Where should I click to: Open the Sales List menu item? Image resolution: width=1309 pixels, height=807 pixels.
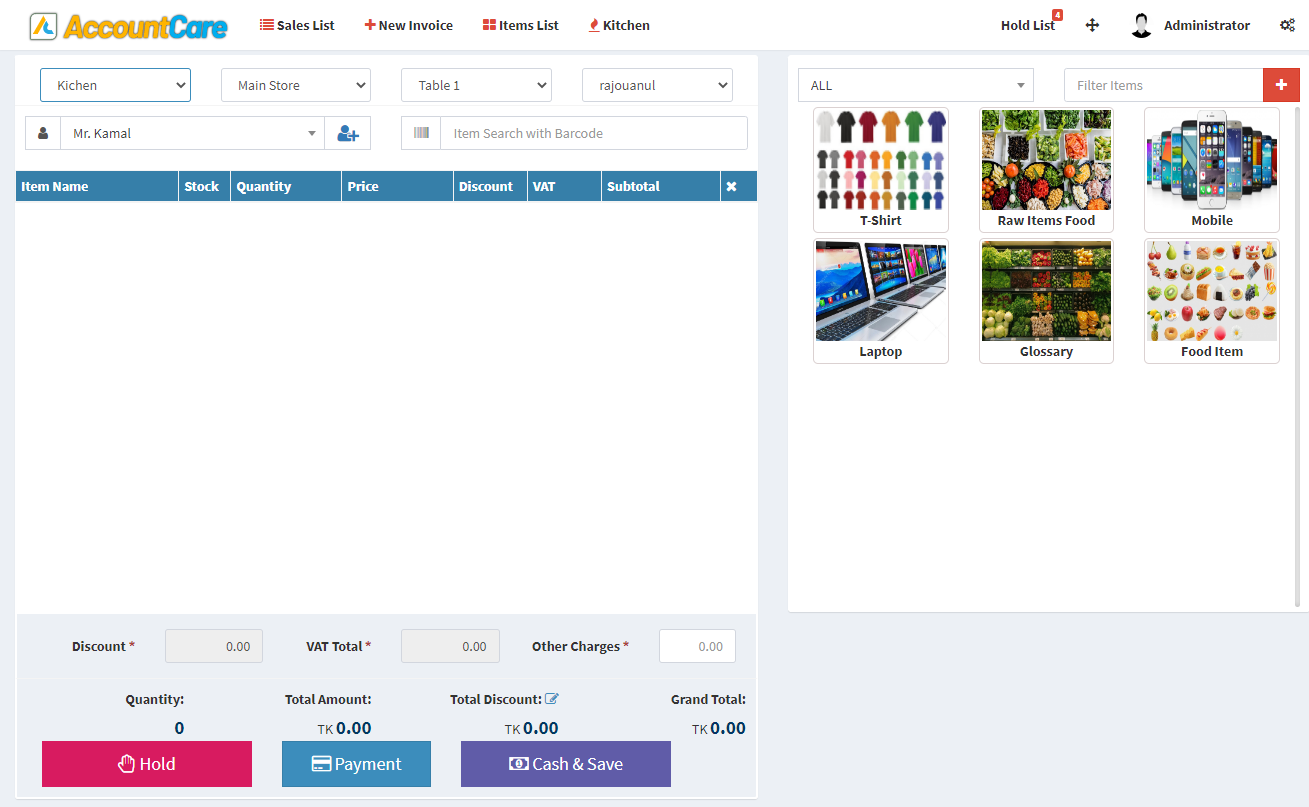coord(296,25)
